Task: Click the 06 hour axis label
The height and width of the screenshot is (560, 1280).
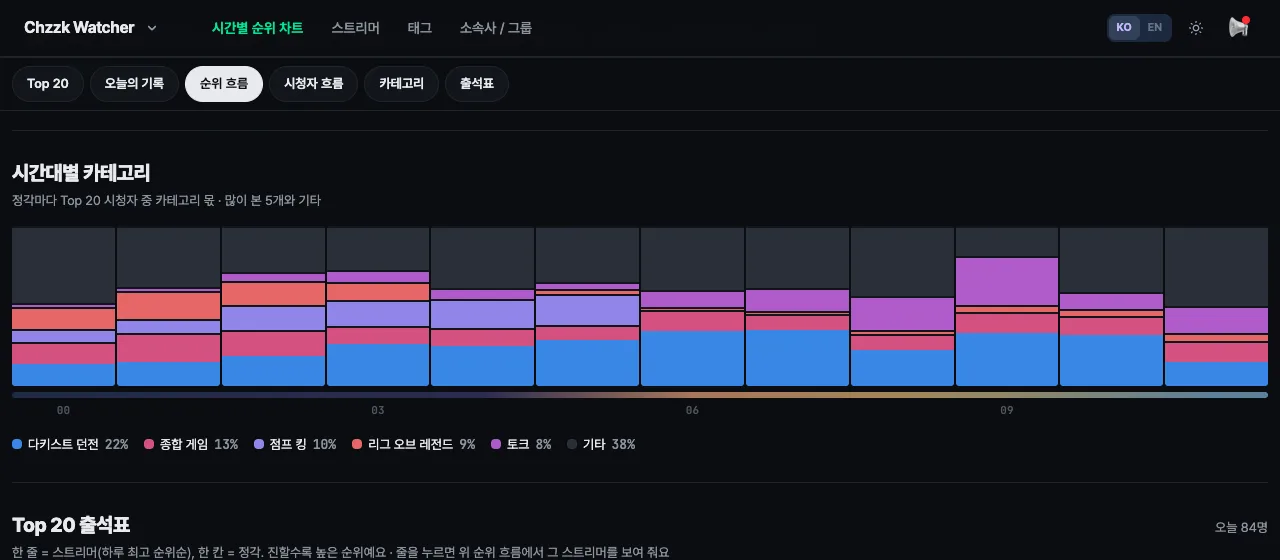Action: pos(693,411)
